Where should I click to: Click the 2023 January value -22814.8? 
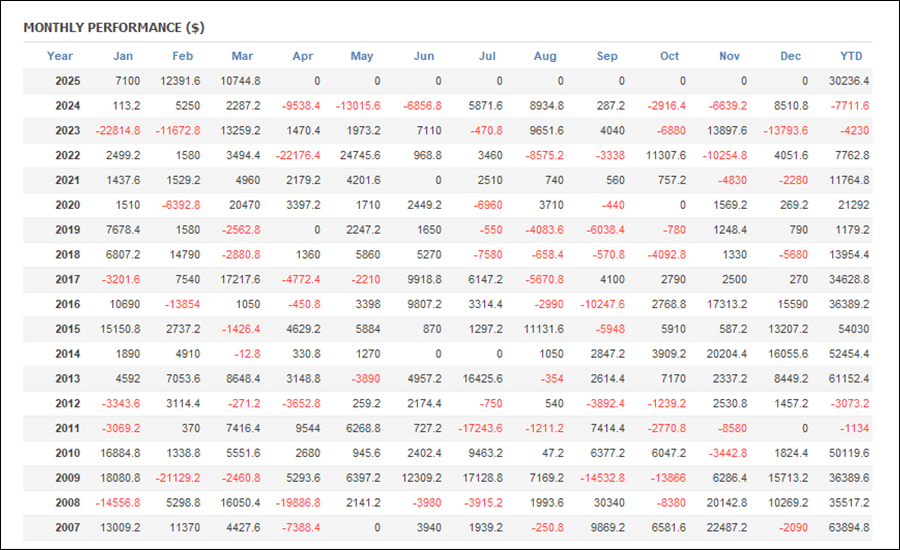[x=118, y=130]
